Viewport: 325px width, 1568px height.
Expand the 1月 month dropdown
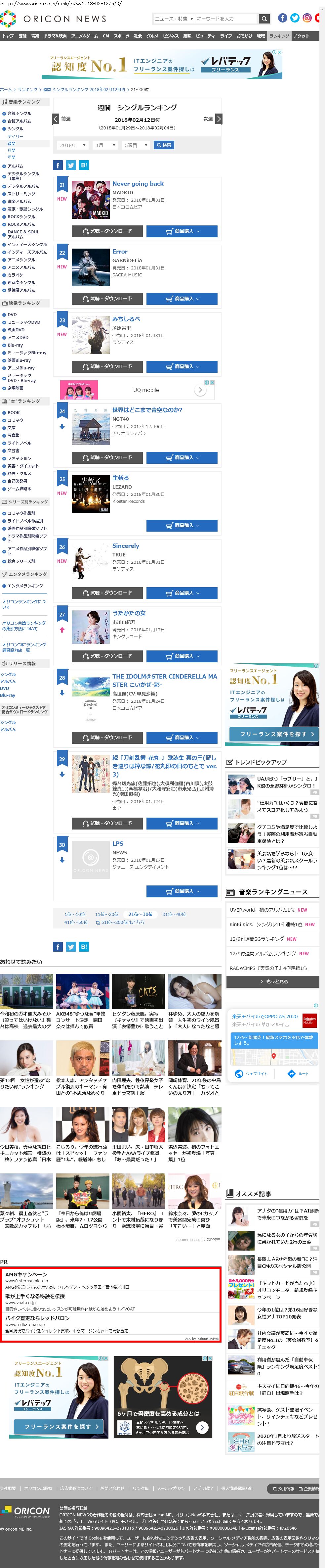coord(104,145)
